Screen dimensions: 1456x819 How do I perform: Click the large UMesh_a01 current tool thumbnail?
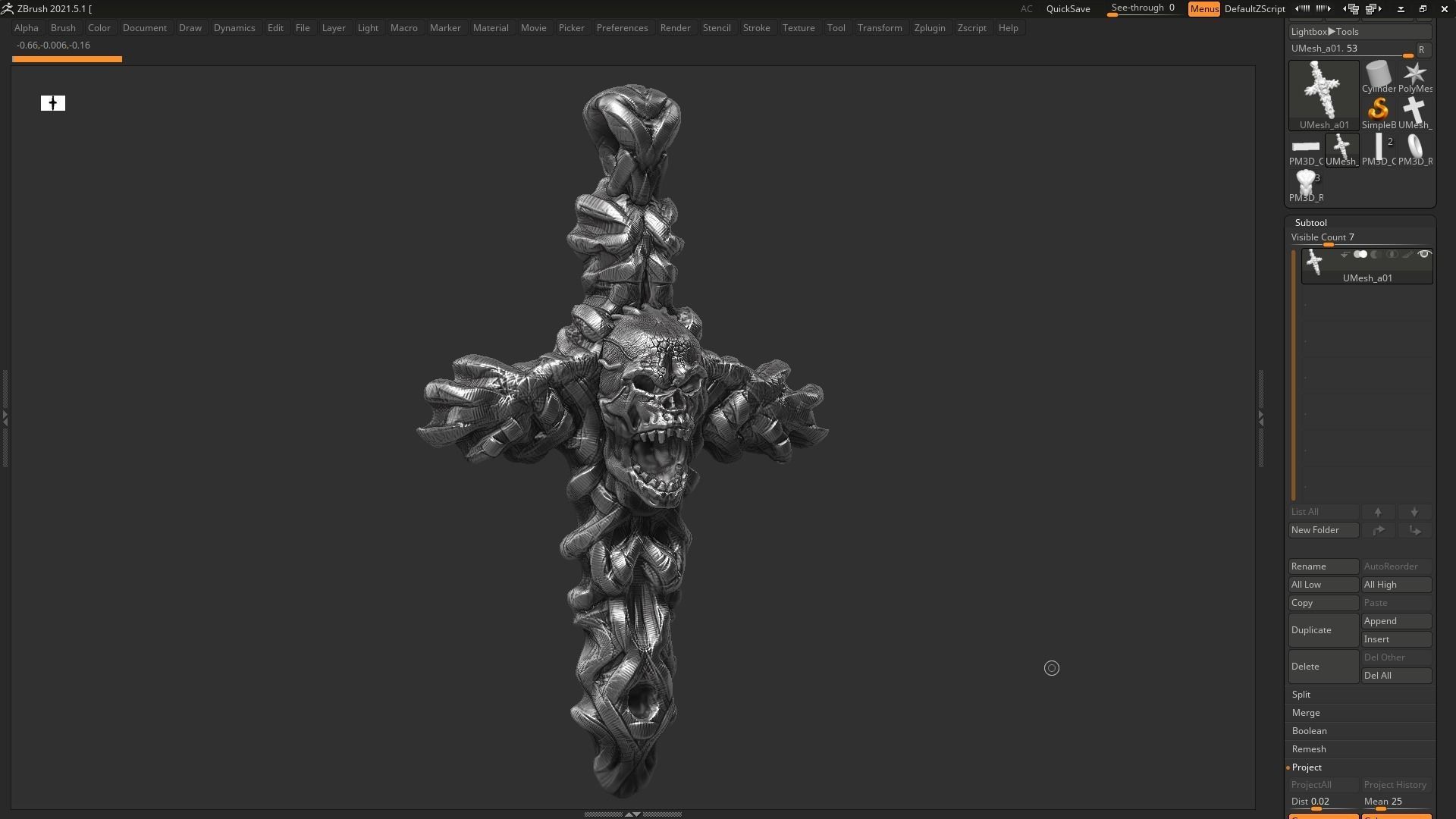tap(1324, 96)
